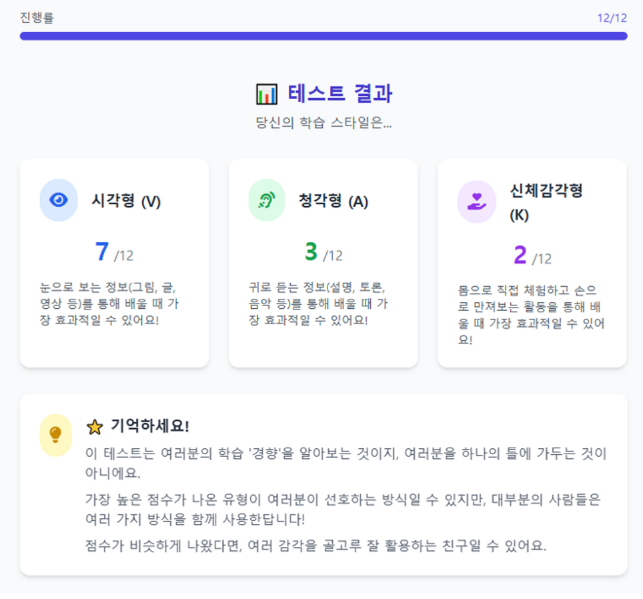Click the purple score 2 of 신체감각형

coord(519,255)
